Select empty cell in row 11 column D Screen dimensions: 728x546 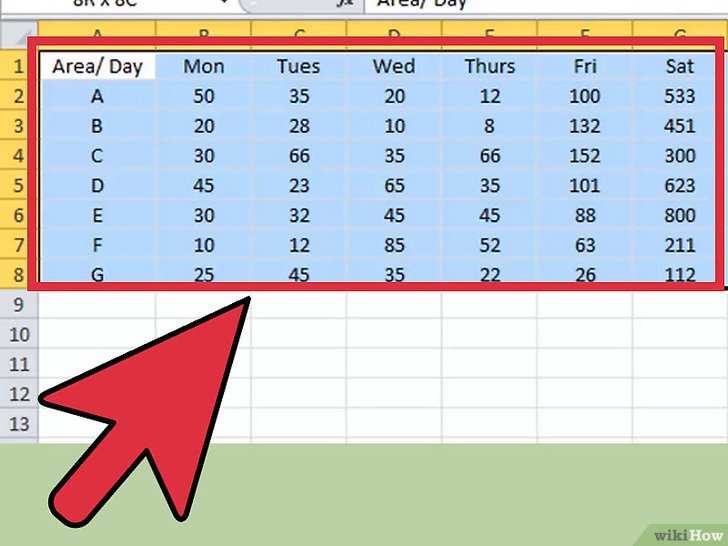click(394, 364)
